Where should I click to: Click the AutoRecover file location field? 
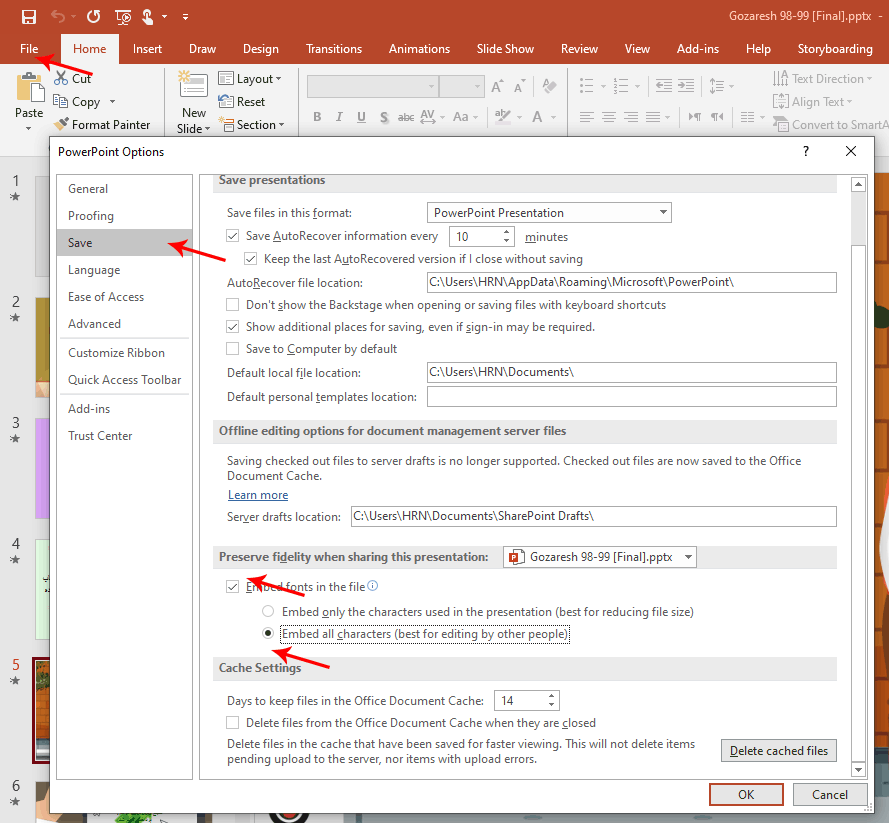[x=631, y=283]
